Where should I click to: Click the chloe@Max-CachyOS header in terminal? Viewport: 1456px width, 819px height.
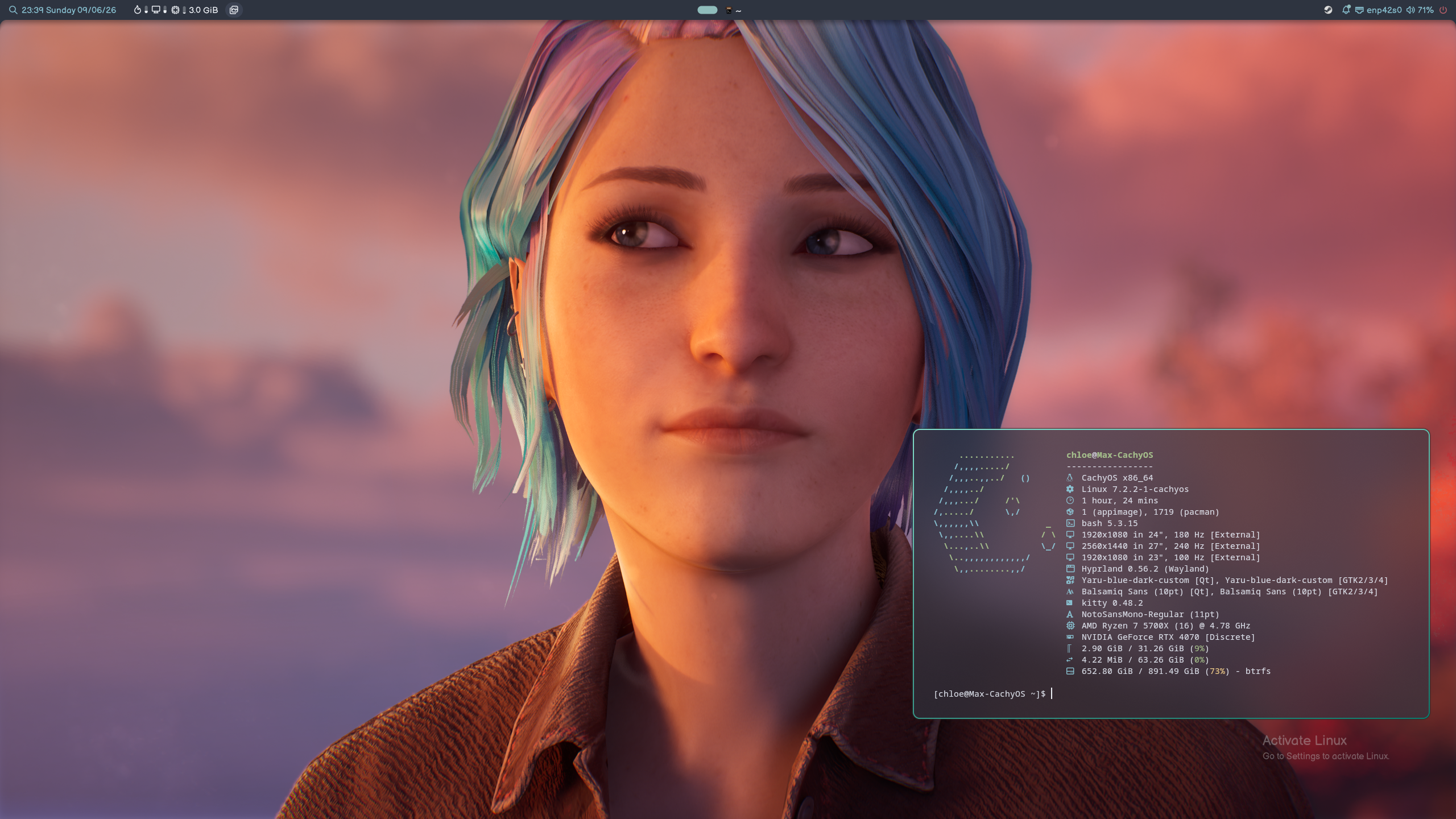(1109, 455)
